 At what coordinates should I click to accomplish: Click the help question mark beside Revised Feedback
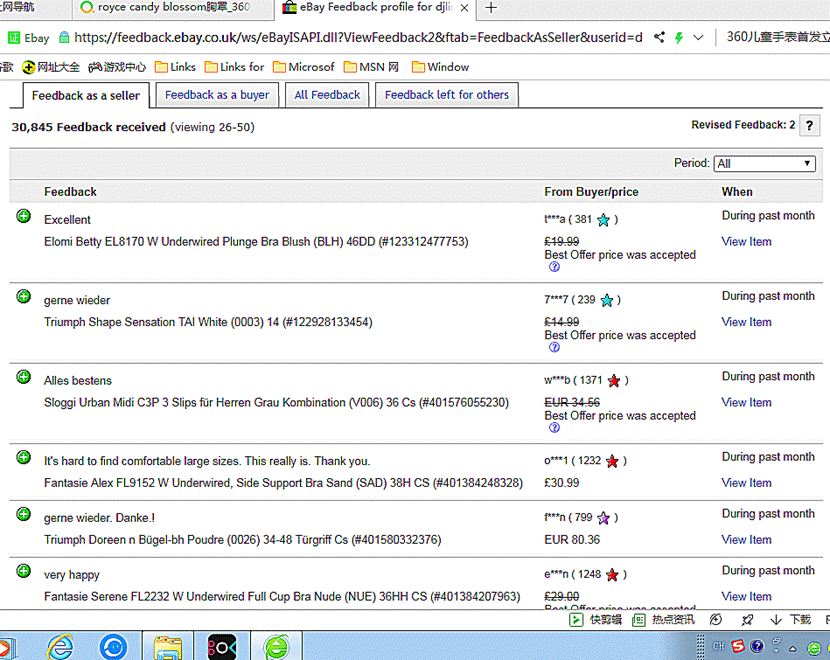[810, 126]
